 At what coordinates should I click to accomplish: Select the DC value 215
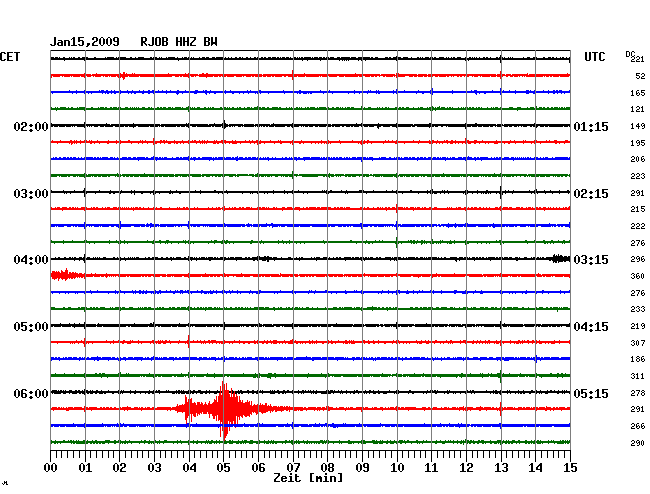(x=638, y=209)
